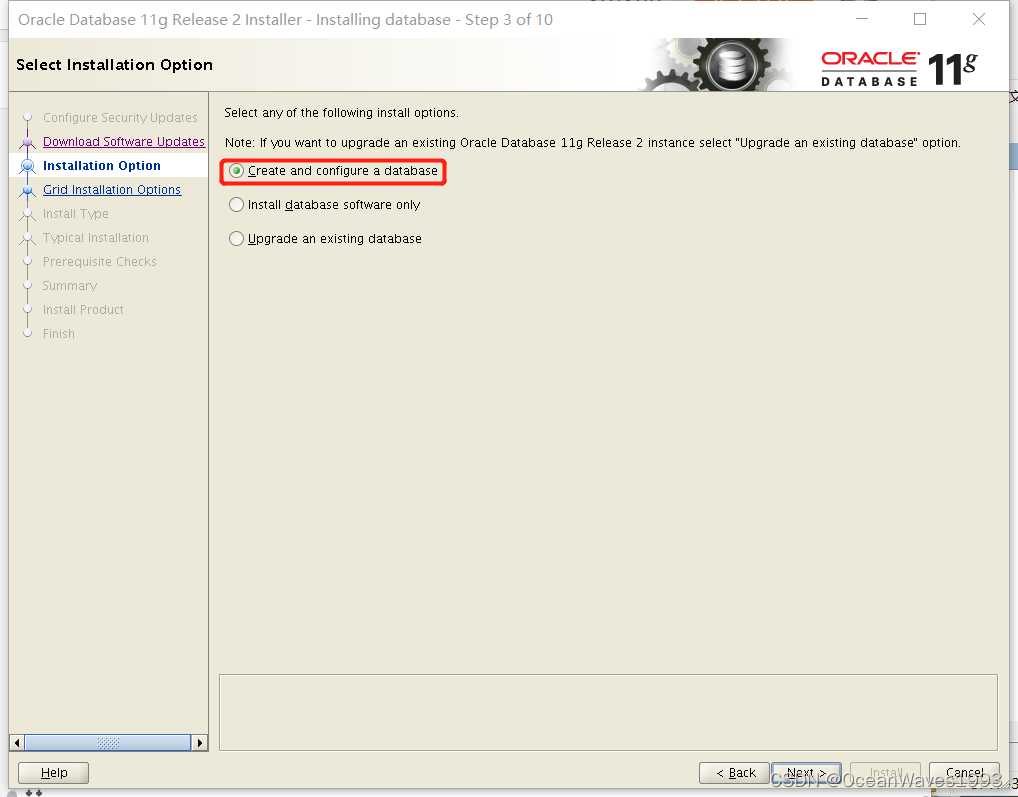
Task: Open Download Software Updates step link
Action: [x=123, y=141]
